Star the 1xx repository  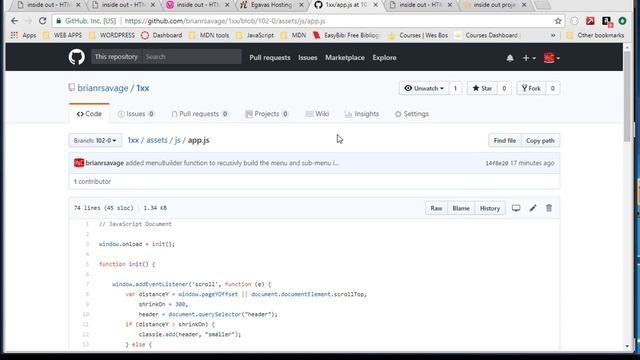click(x=482, y=88)
